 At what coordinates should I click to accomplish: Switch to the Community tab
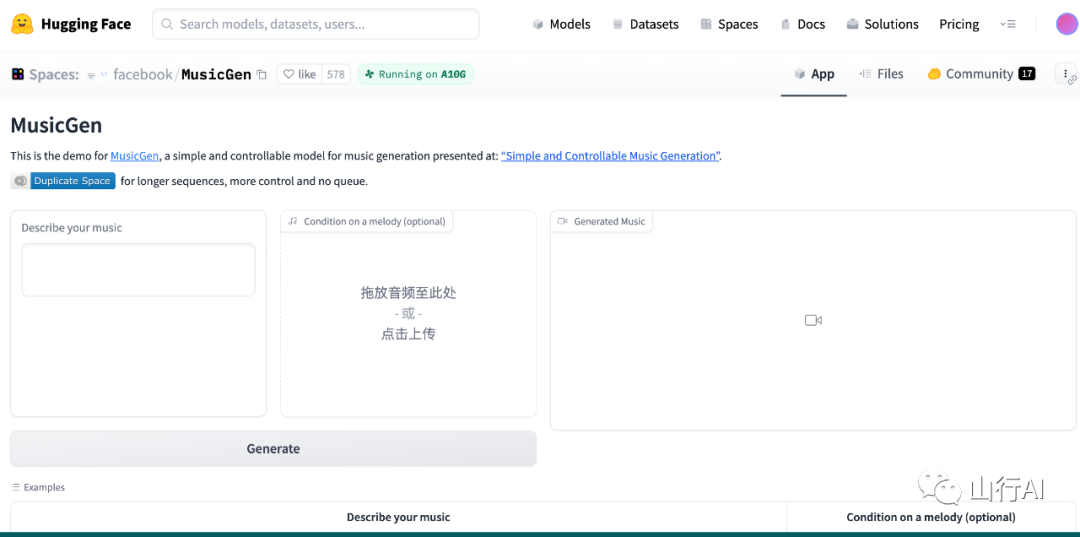coord(981,74)
